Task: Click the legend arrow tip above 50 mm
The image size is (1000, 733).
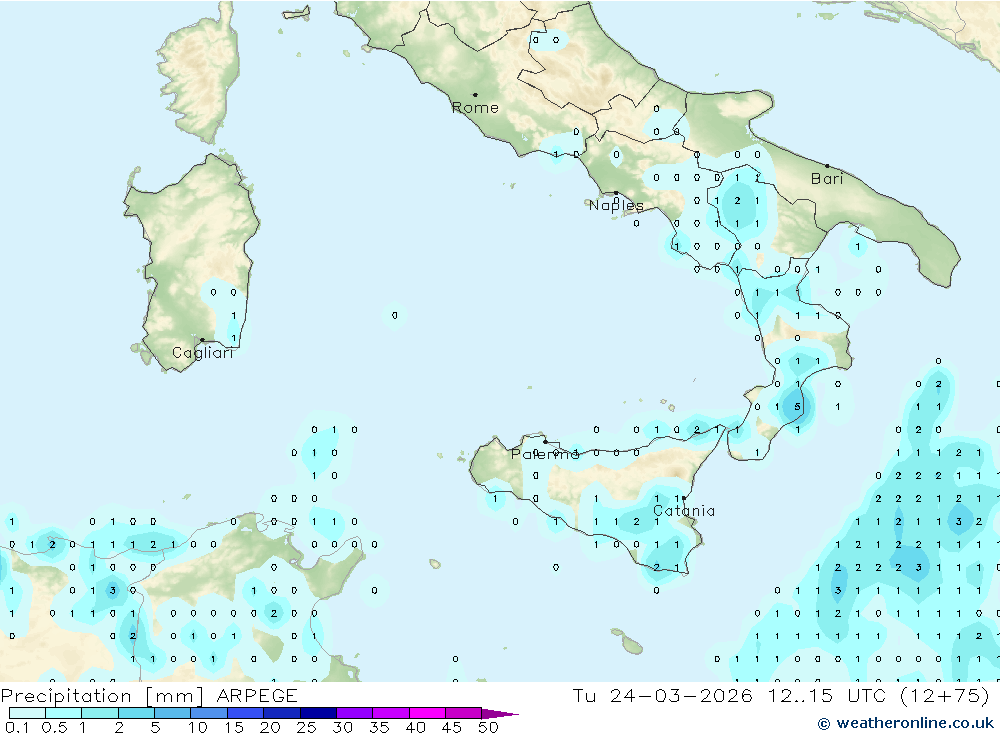Action: point(501,713)
